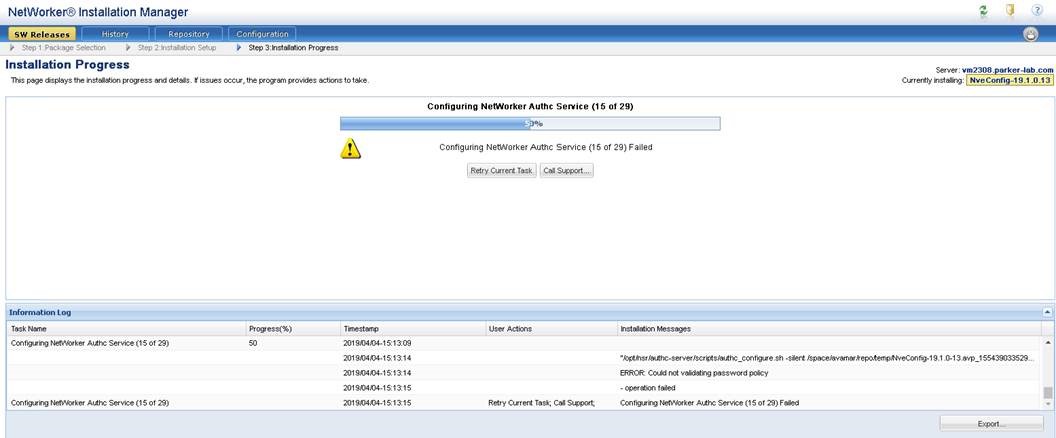1056x438 pixels.
Task: Click 'Retry Current Task; Call Support;' cell
Action: [541, 403]
